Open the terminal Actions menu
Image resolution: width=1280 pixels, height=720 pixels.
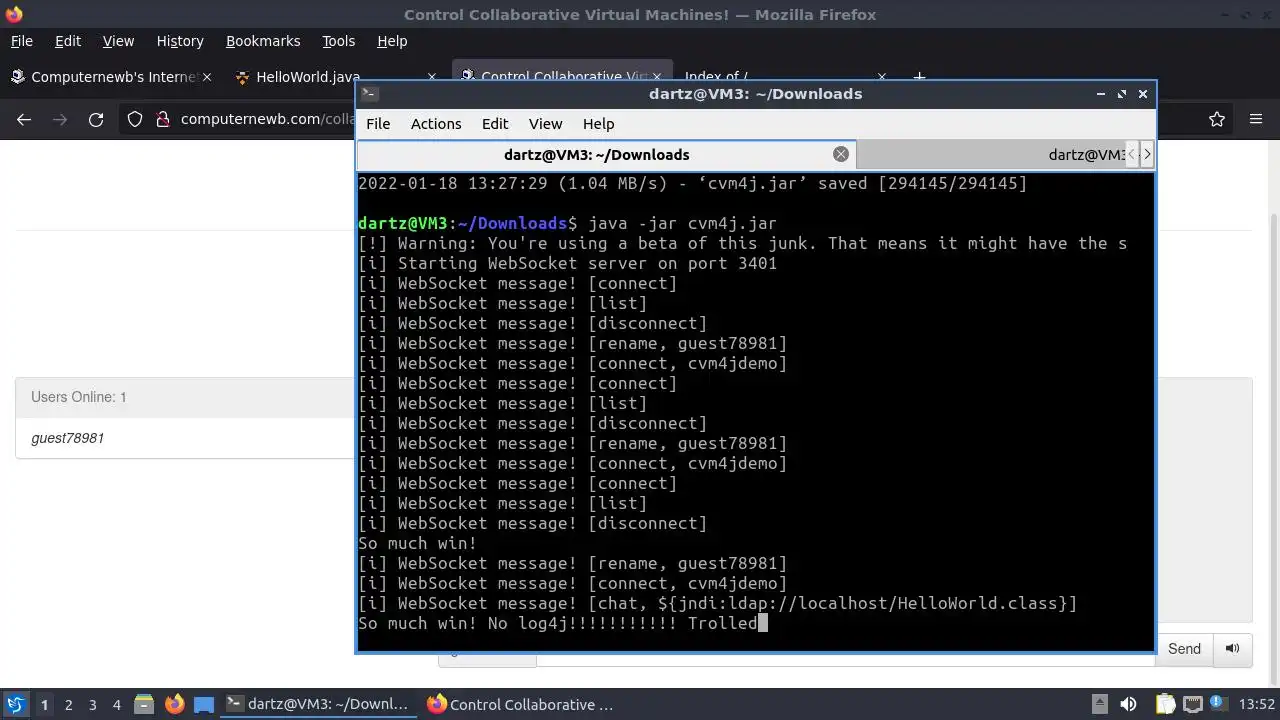point(436,124)
